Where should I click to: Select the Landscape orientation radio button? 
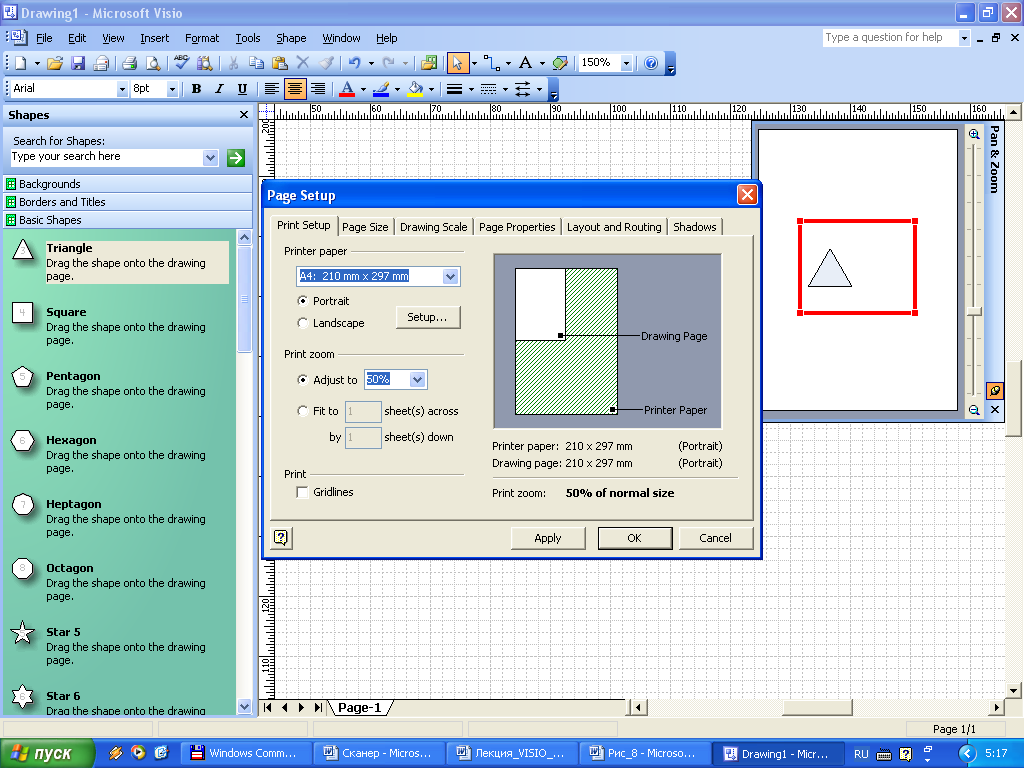click(x=302, y=323)
